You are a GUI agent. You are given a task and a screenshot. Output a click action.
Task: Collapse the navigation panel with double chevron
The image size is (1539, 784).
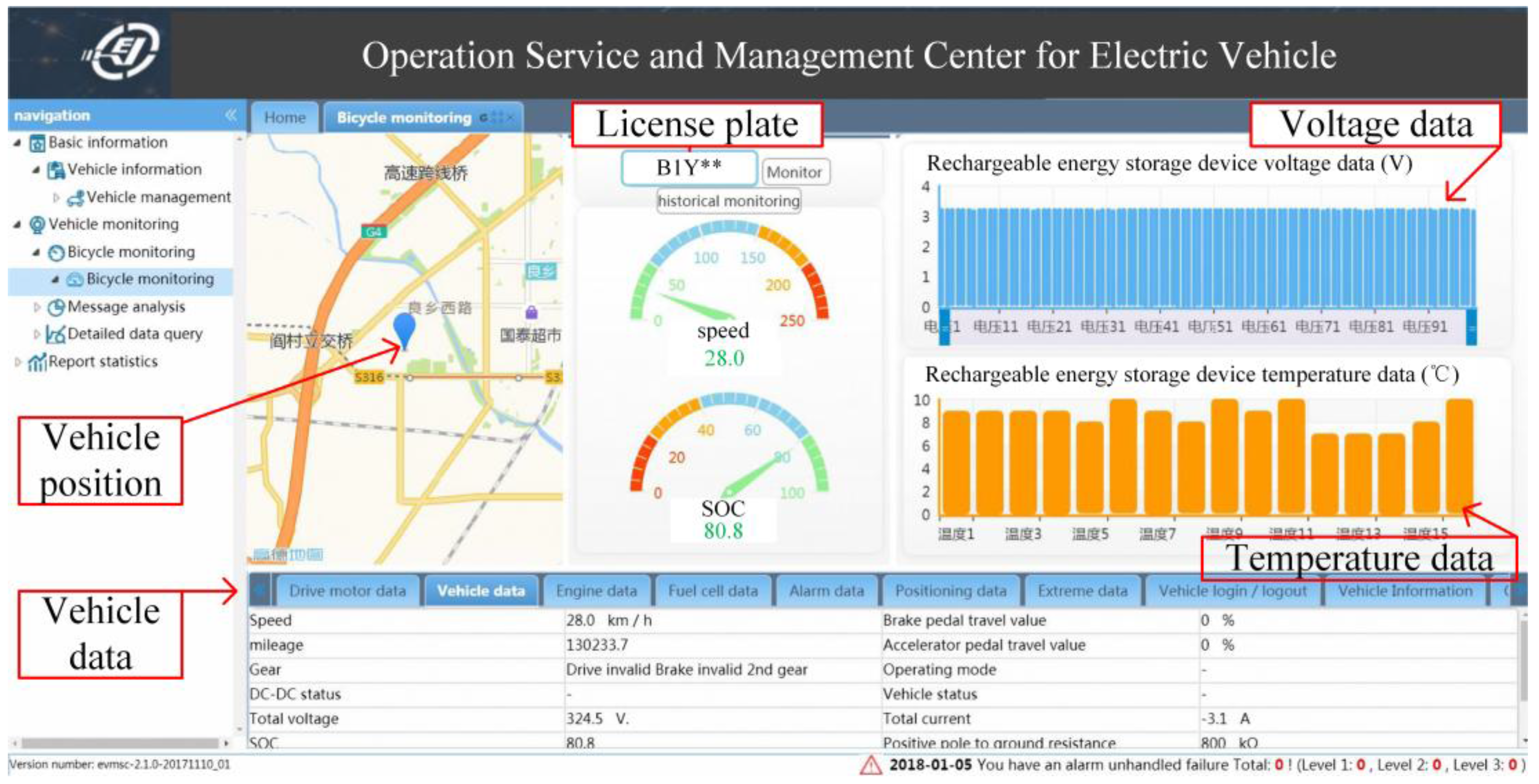click(x=231, y=115)
